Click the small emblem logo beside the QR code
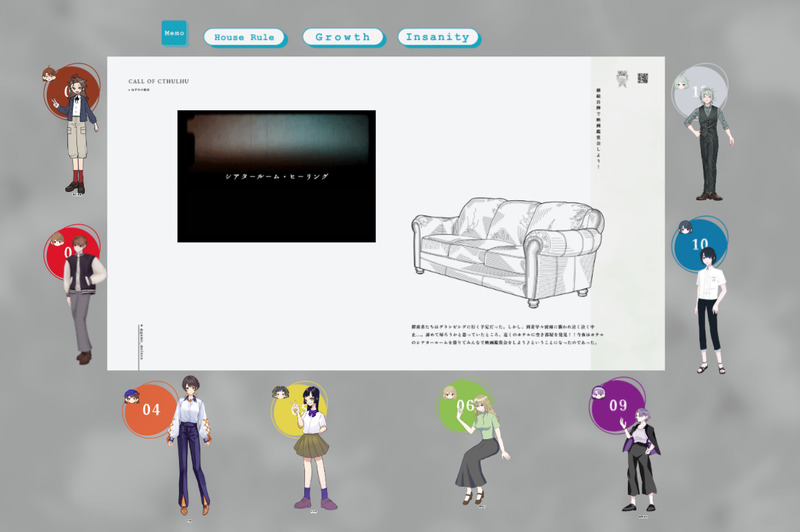Screen dimensions: 800x532 pyautogui.click(x=622, y=79)
